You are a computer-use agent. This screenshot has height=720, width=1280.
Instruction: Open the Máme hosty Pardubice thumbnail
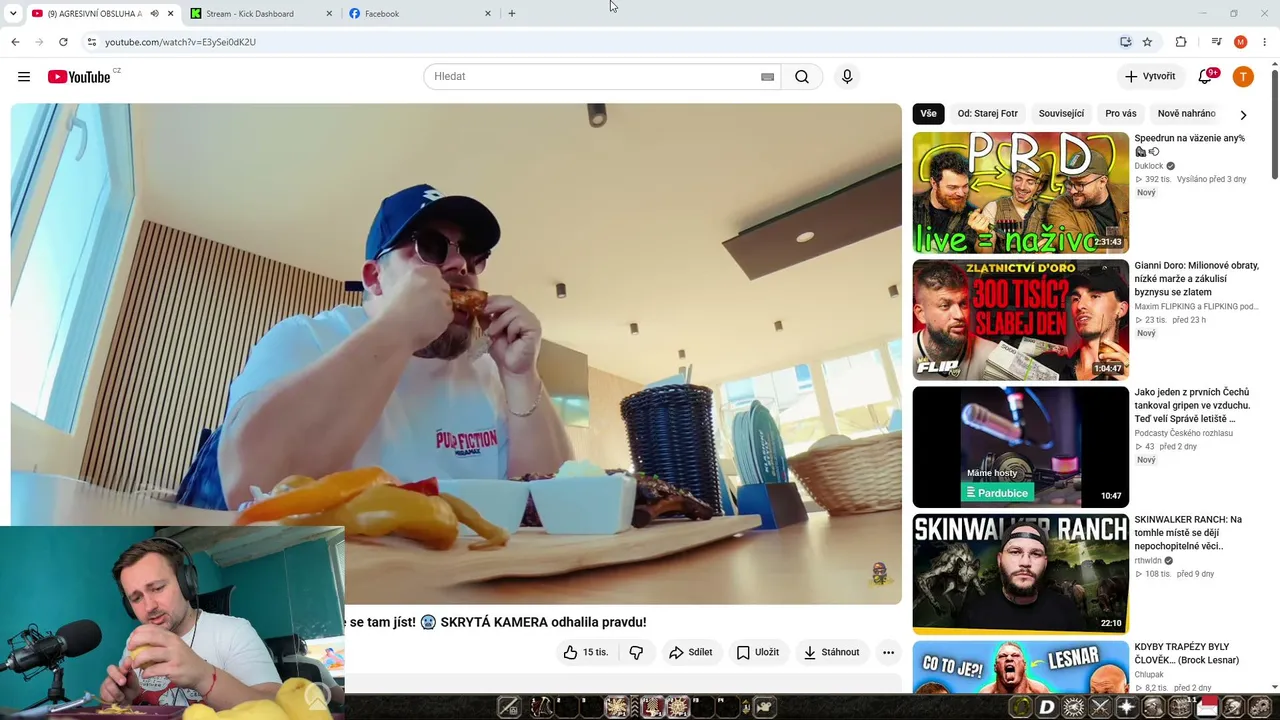[1020, 447]
